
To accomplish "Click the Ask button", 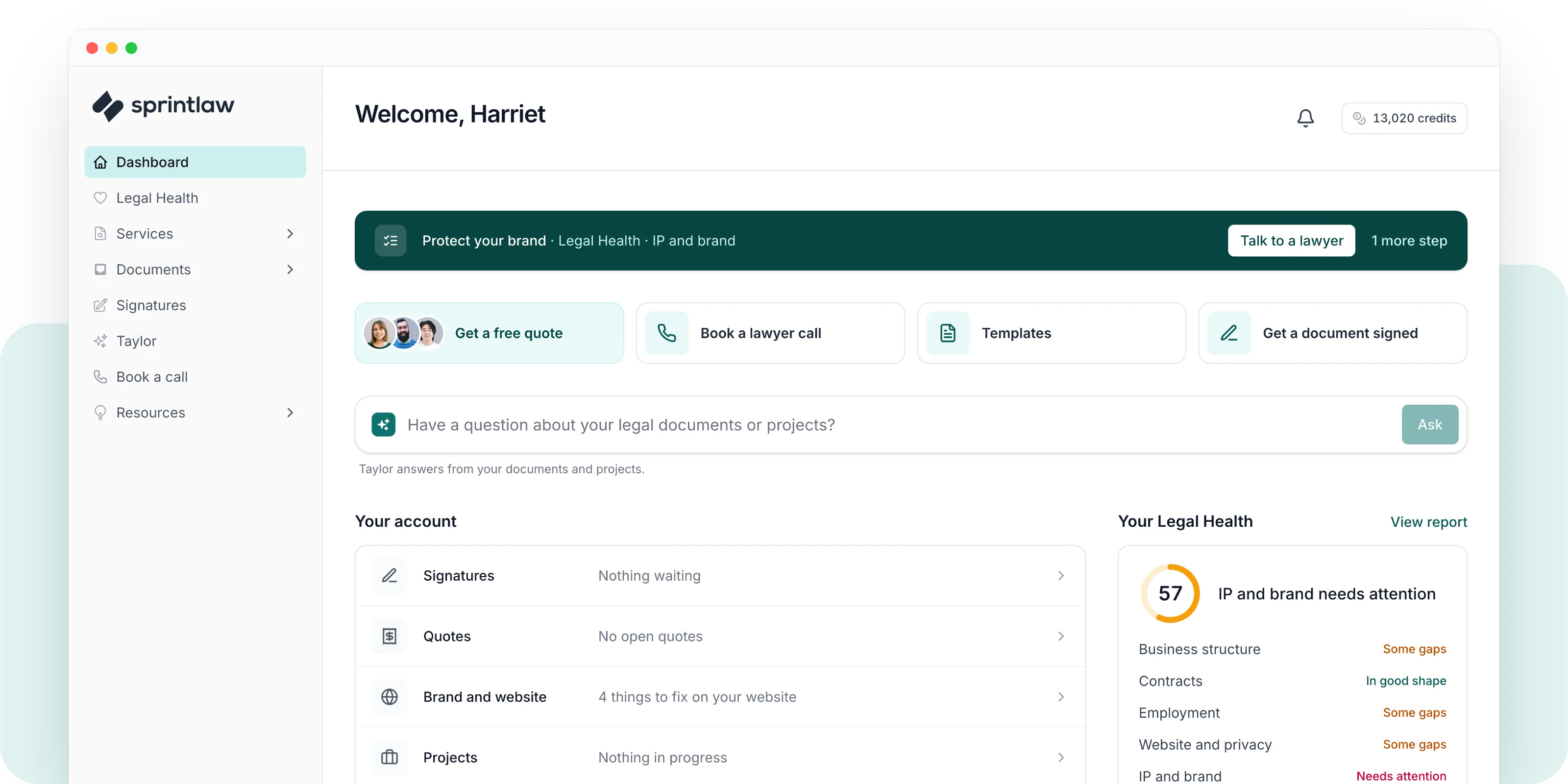I will click(x=1430, y=424).
